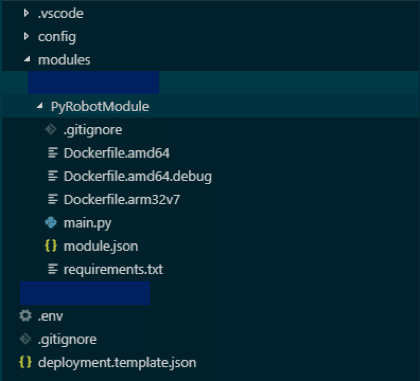Open the main.py file
Image resolution: width=420 pixels, height=381 pixels.
point(88,223)
